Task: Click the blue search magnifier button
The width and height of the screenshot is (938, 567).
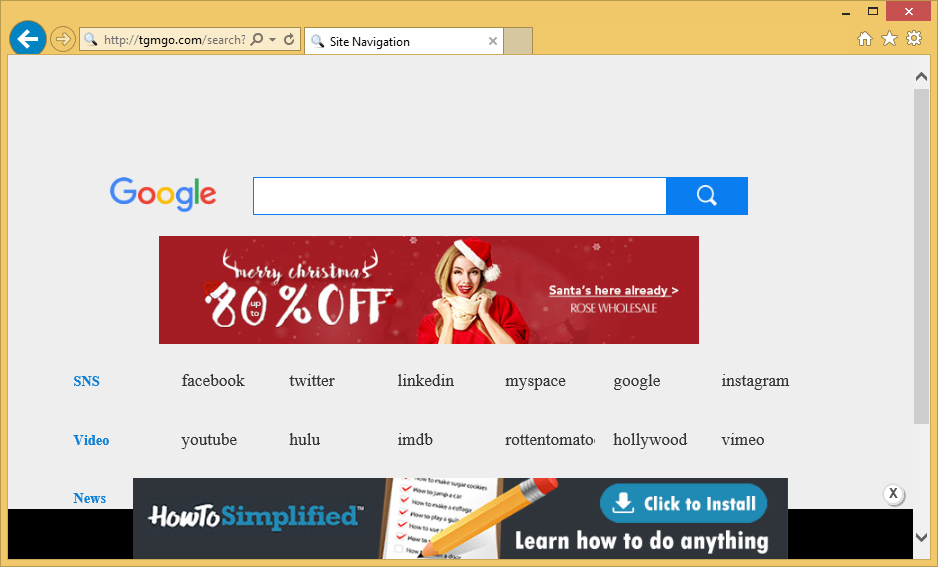Action: tap(707, 196)
